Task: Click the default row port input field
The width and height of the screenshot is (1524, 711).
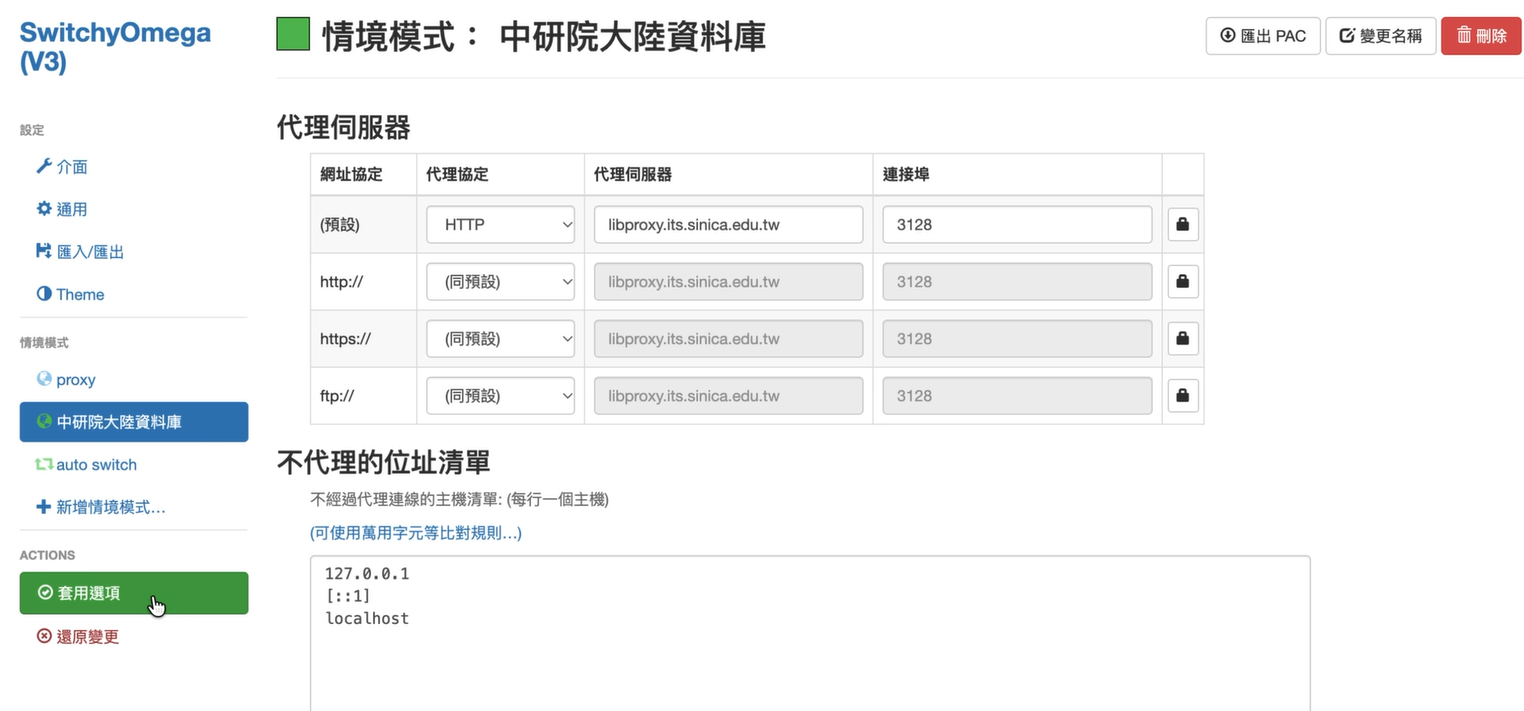Action: click(x=1017, y=225)
